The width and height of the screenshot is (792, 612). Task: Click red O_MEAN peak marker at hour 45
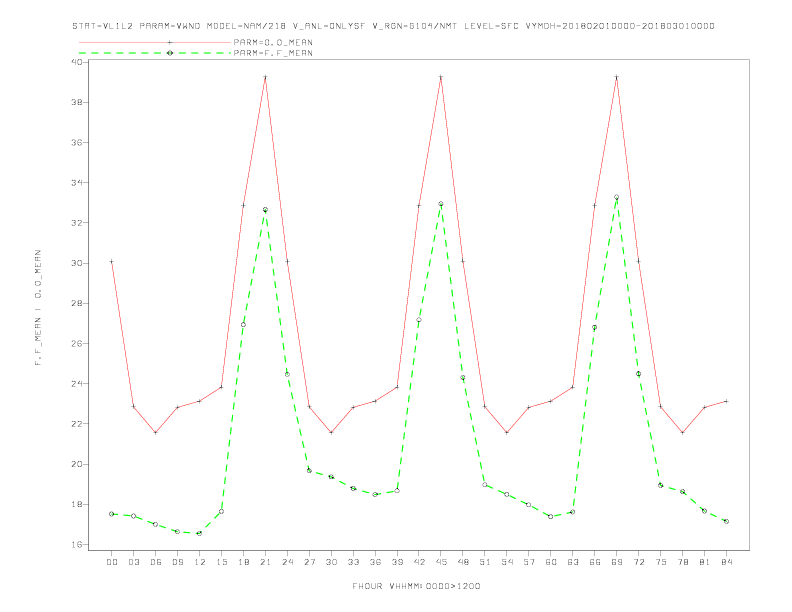(441, 77)
